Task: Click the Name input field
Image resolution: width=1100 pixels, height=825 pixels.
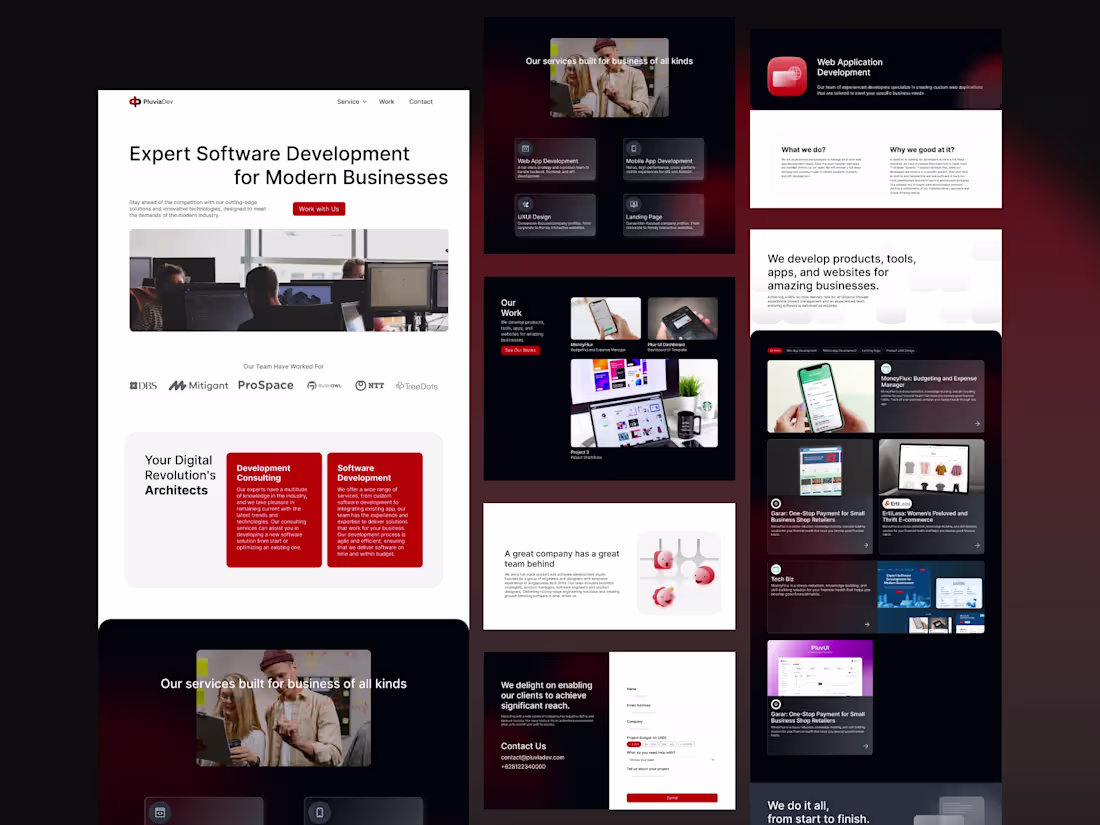Action: pos(672,696)
